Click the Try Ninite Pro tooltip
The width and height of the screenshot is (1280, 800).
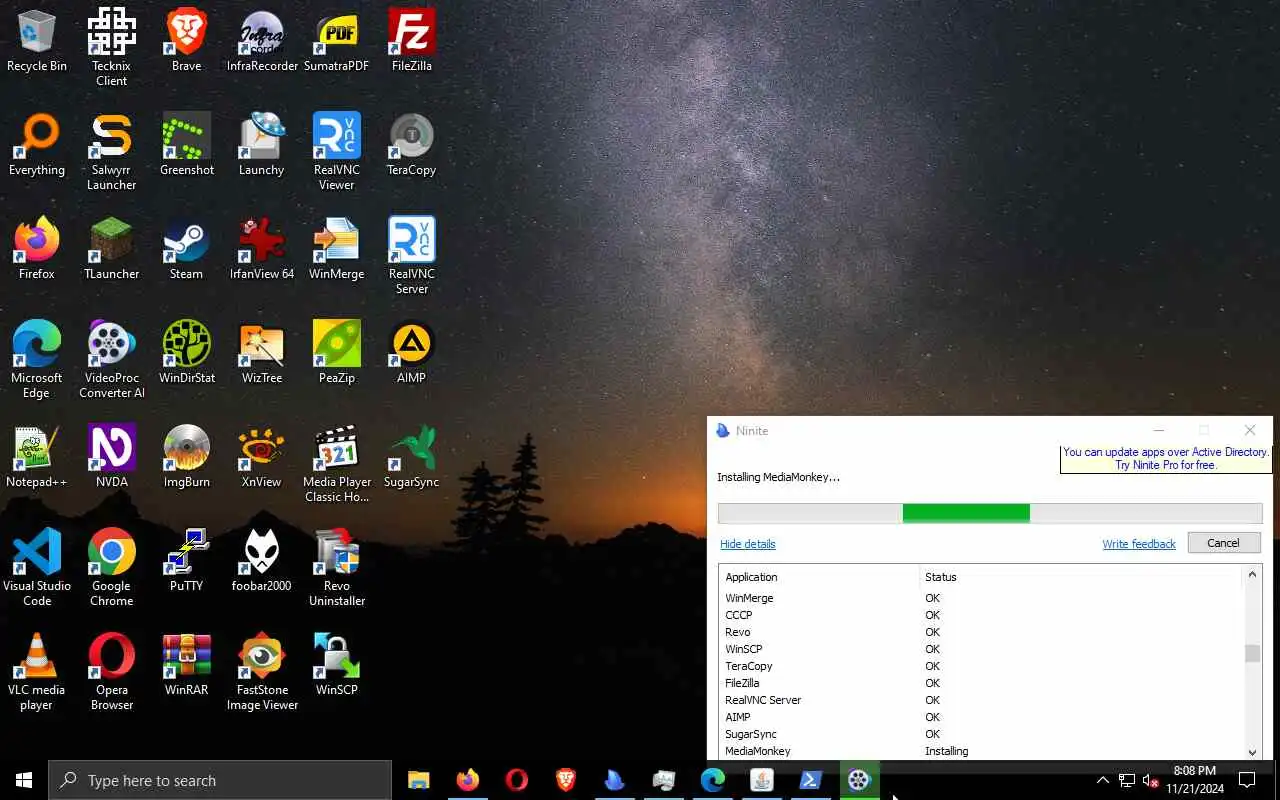(1166, 458)
